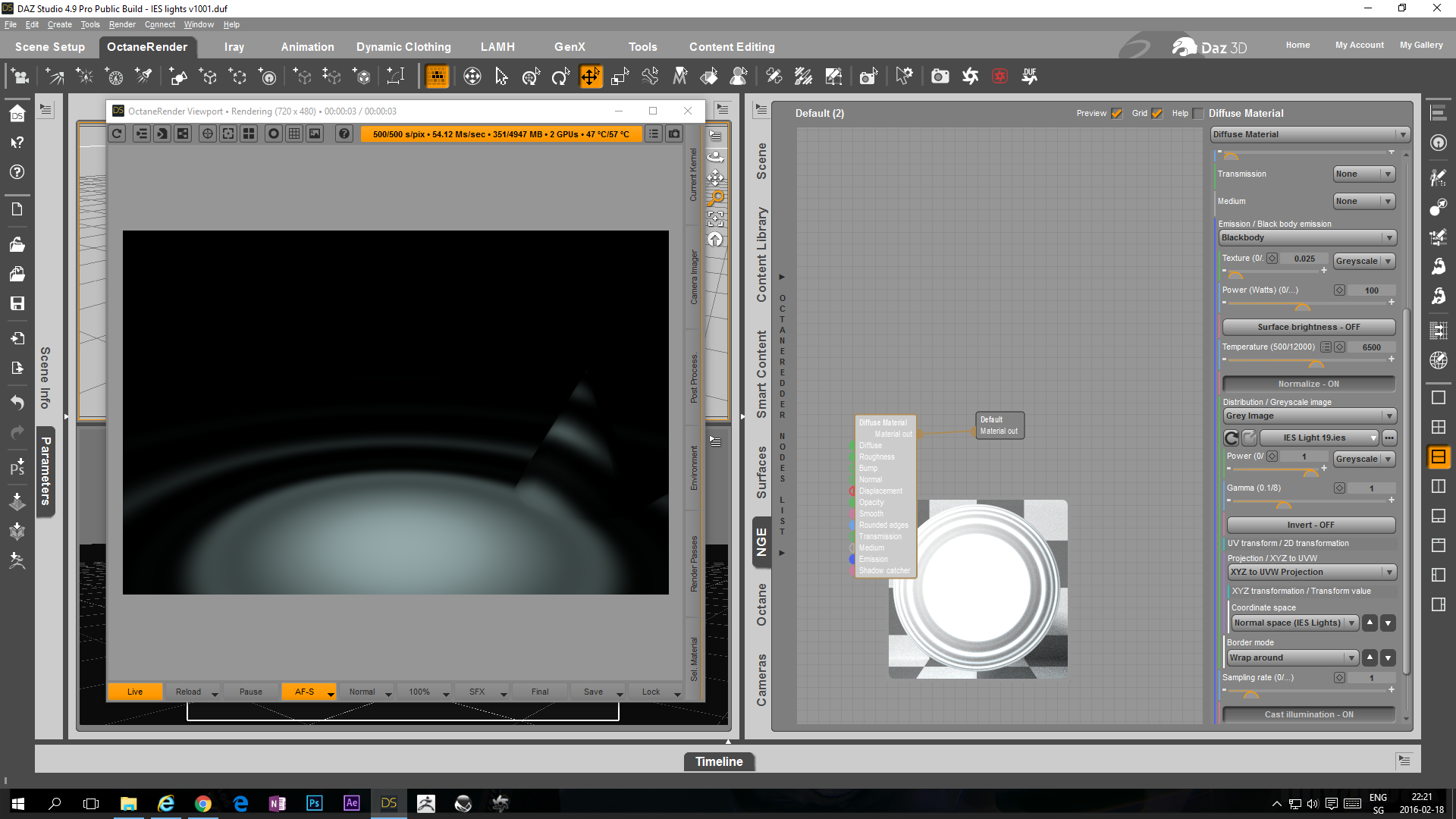1456x819 pixels.
Task: Open the Render menu
Action: (x=122, y=24)
